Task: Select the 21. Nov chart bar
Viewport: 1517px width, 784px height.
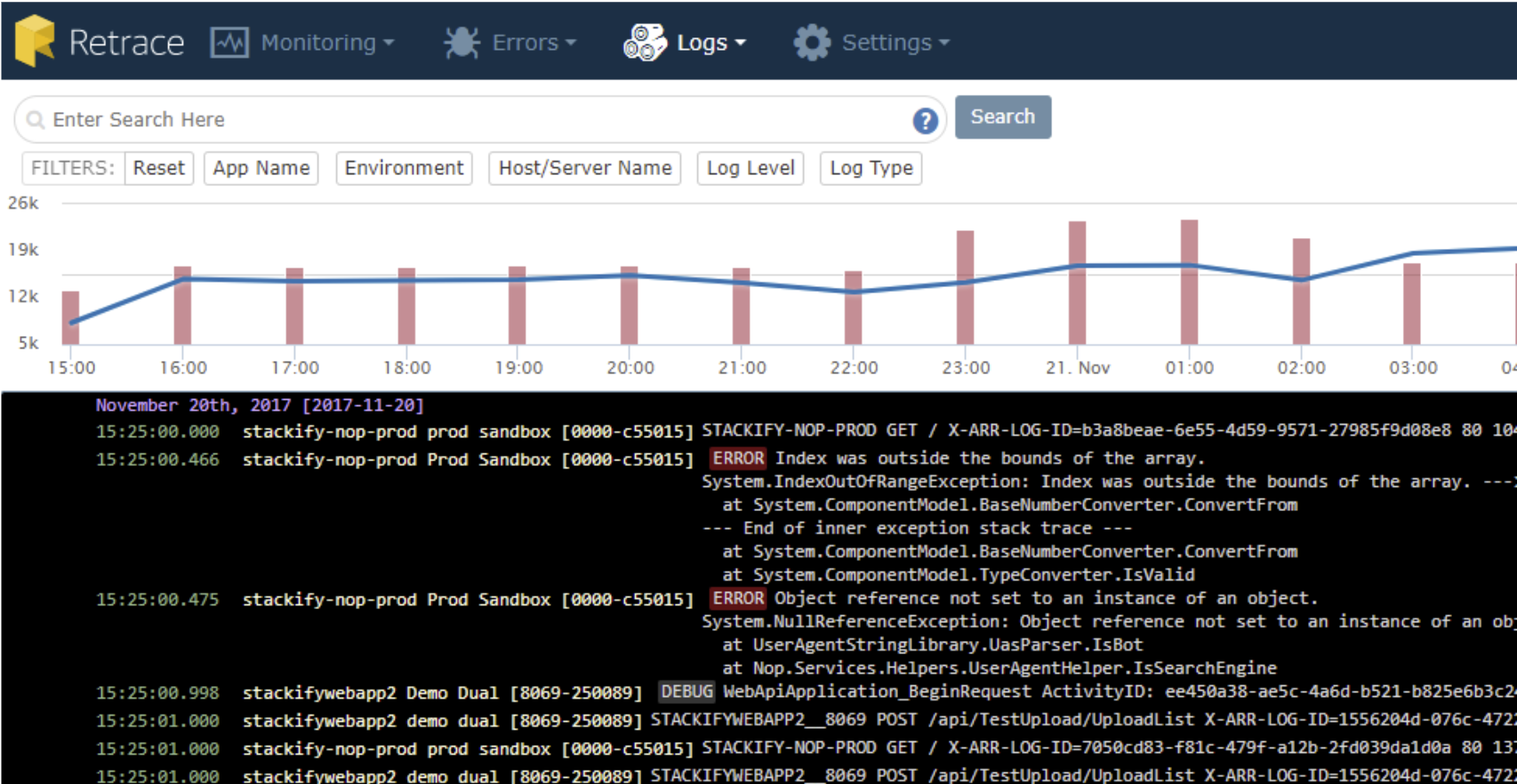Action: click(x=1077, y=283)
